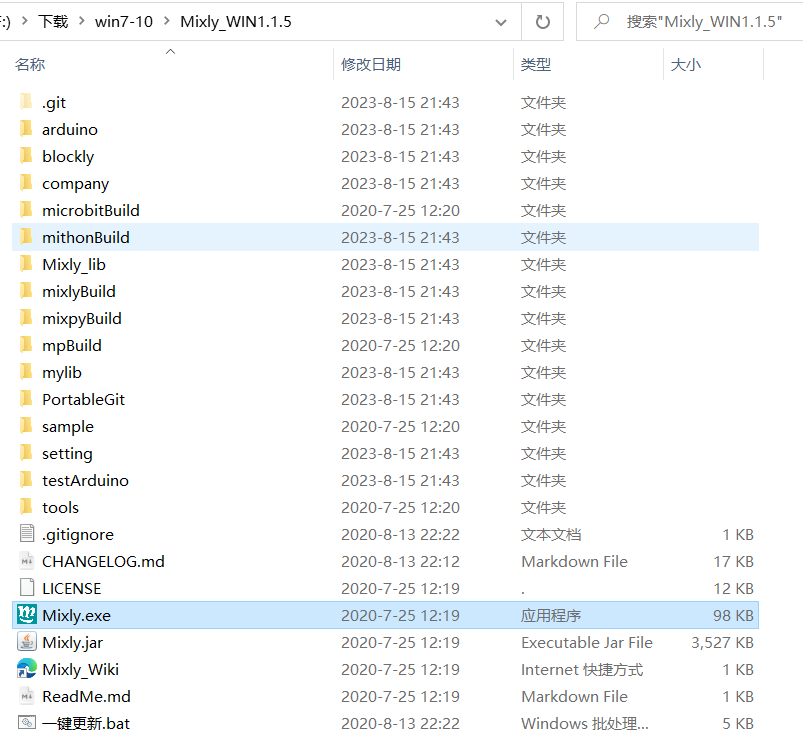Click the search box 搜索"Mixly_WIN1.1.5"

[704, 22]
